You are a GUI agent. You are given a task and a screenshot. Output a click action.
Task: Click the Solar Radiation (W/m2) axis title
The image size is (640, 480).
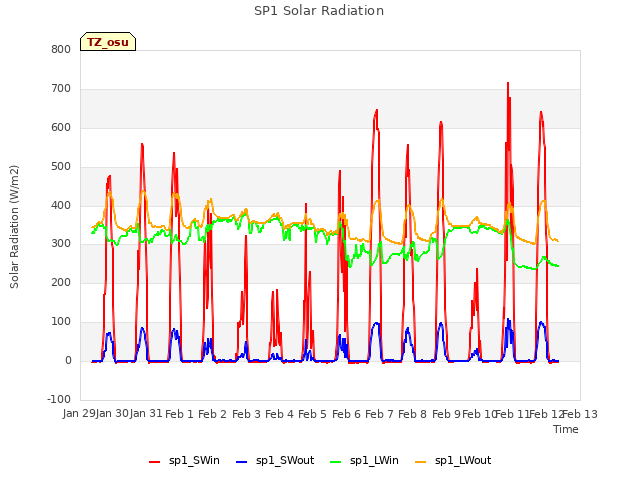[x=14, y=227]
